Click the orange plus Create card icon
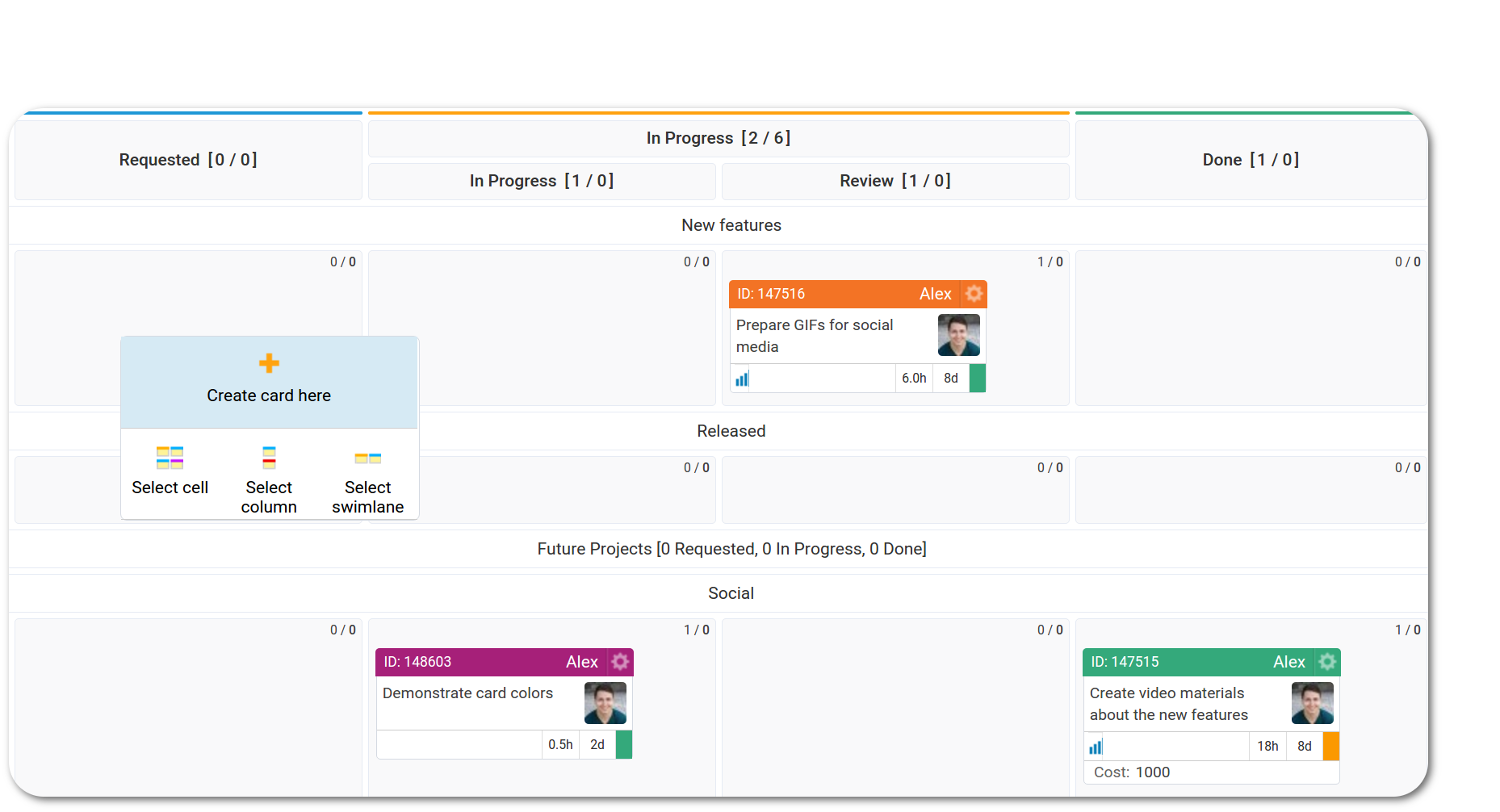1500x812 pixels. pyautogui.click(x=269, y=363)
